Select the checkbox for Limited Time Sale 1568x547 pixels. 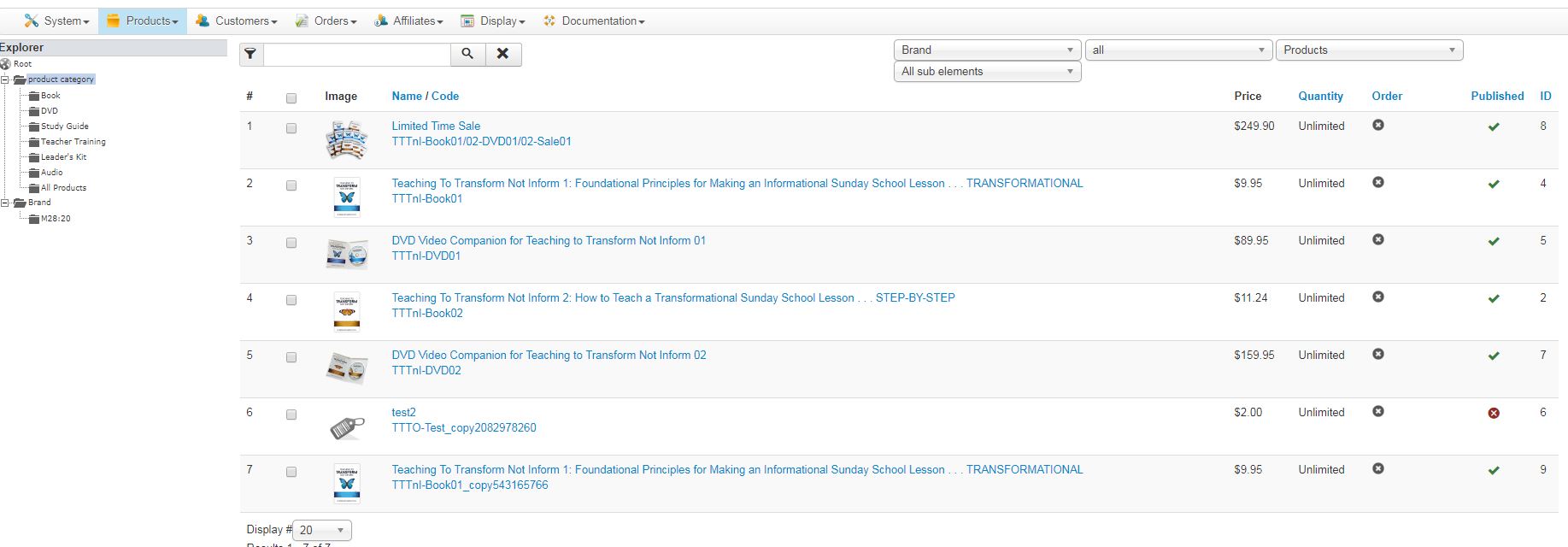pyautogui.click(x=291, y=128)
